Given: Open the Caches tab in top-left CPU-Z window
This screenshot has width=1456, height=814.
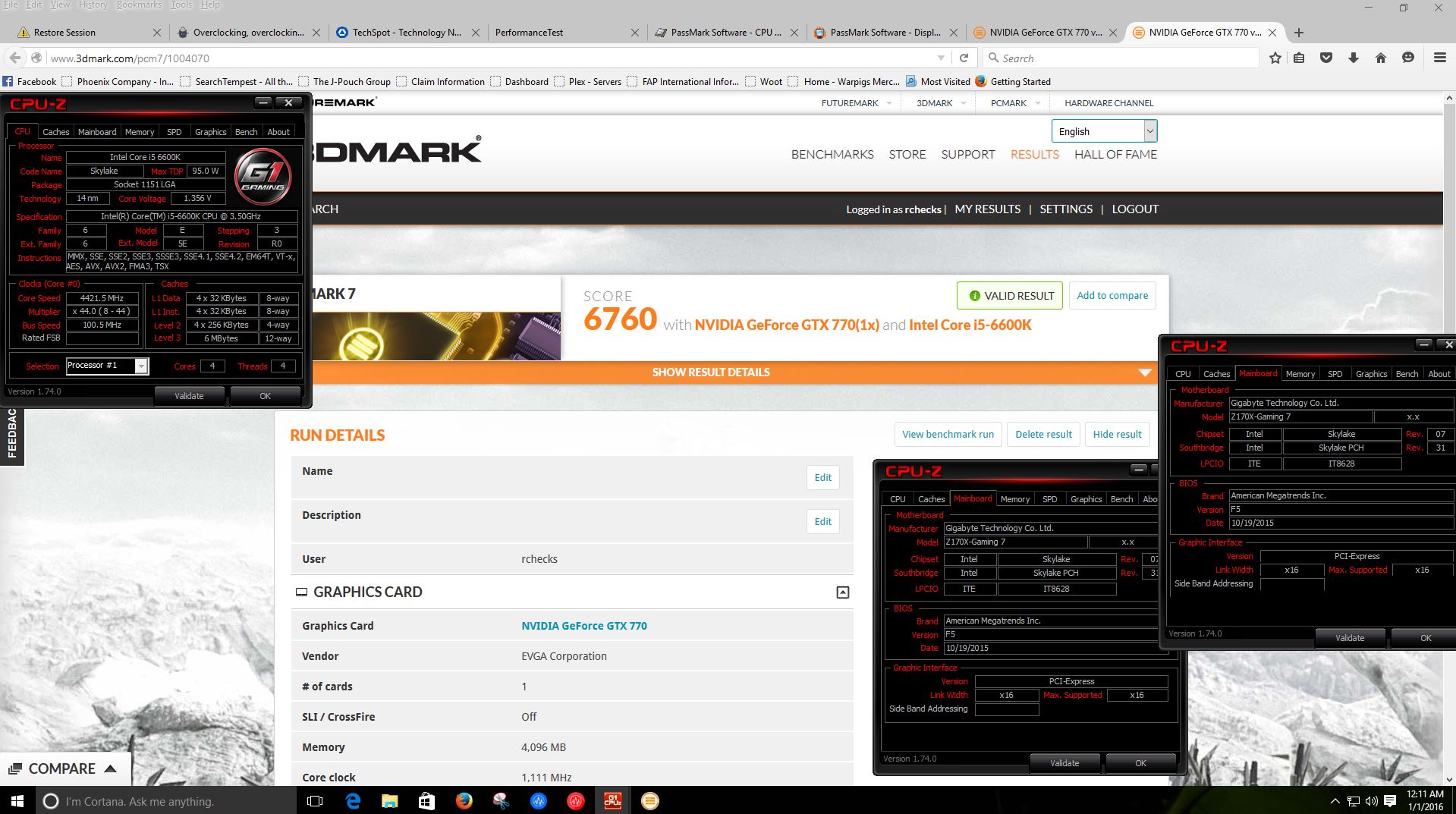Looking at the screenshot, I should coord(55,132).
